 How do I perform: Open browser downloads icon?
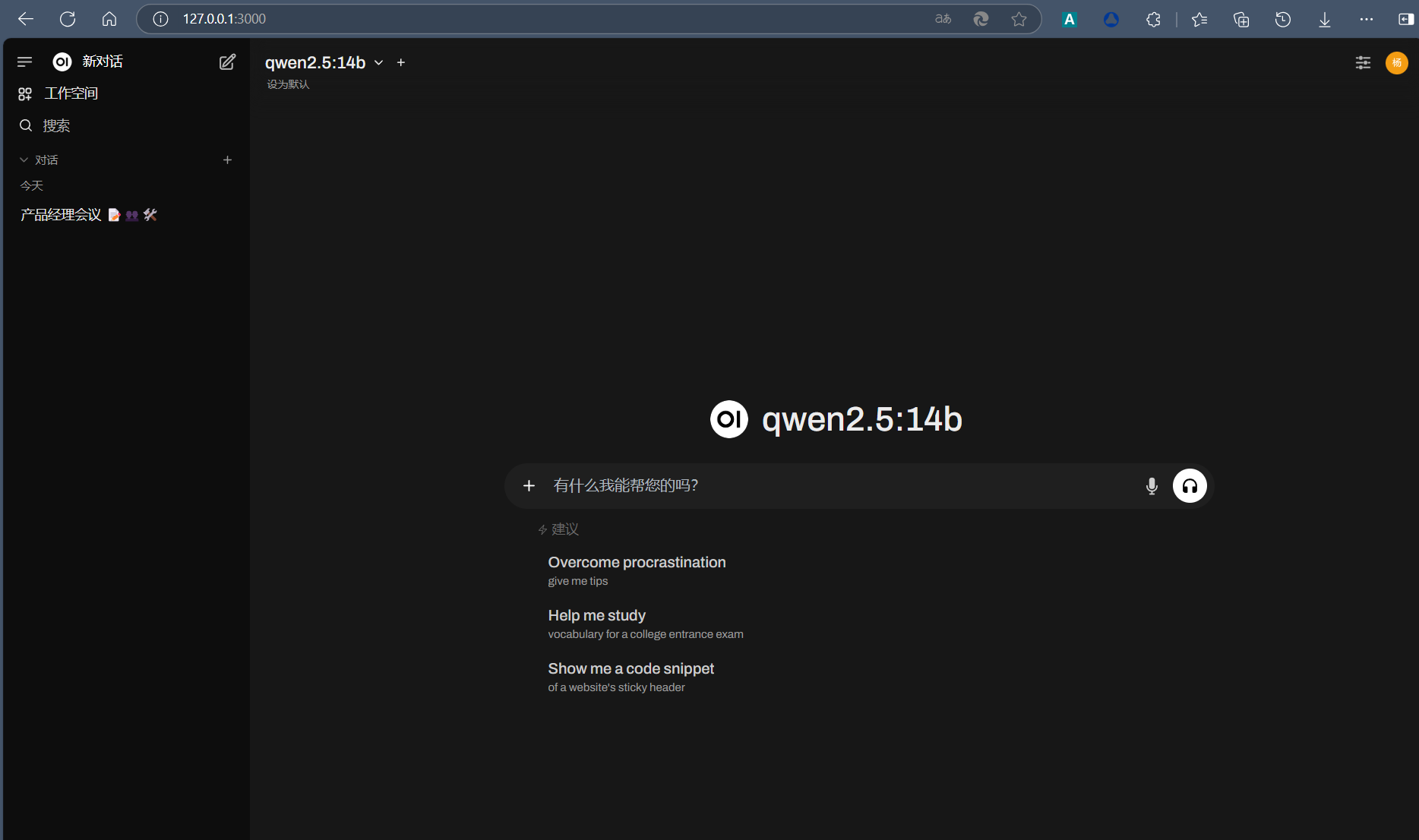[1325, 19]
